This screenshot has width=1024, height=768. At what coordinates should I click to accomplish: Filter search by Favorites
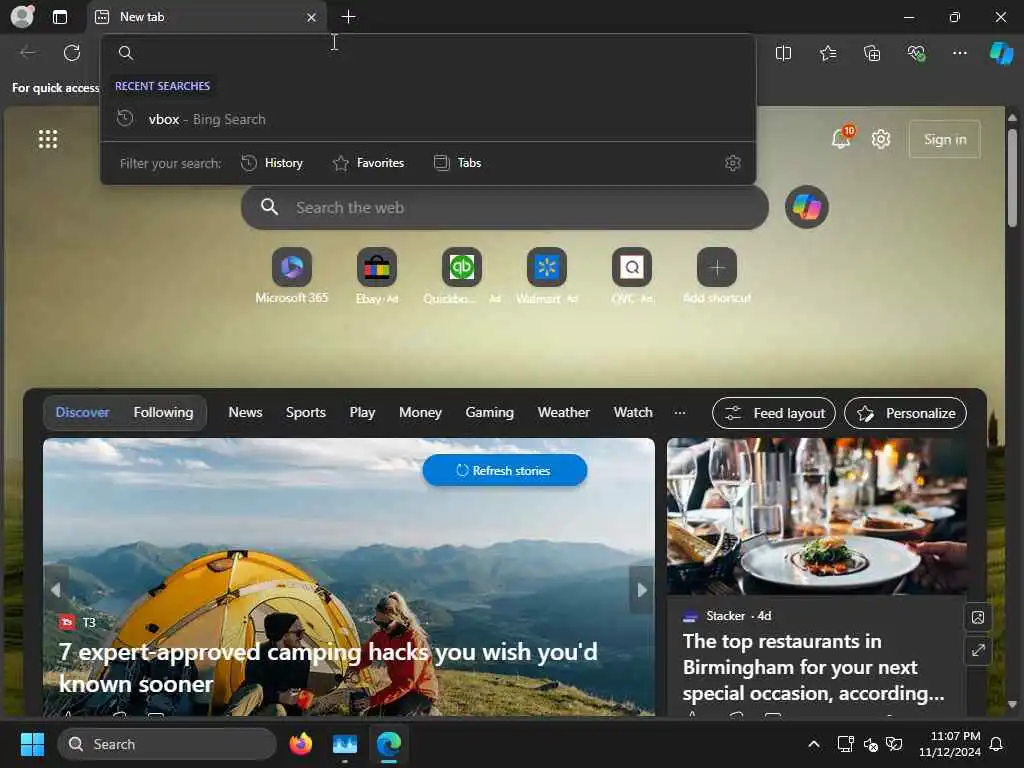368,163
